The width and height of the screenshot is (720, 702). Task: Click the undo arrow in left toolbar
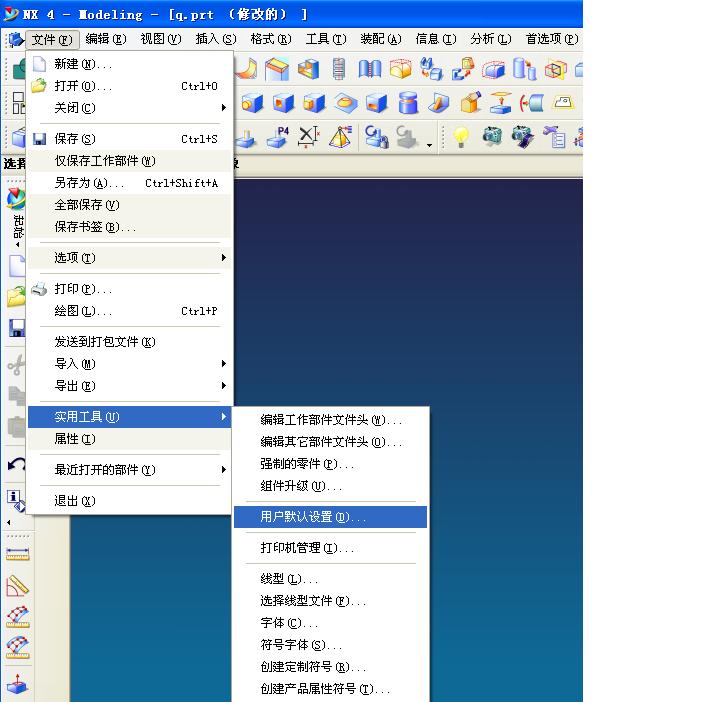point(17,465)
